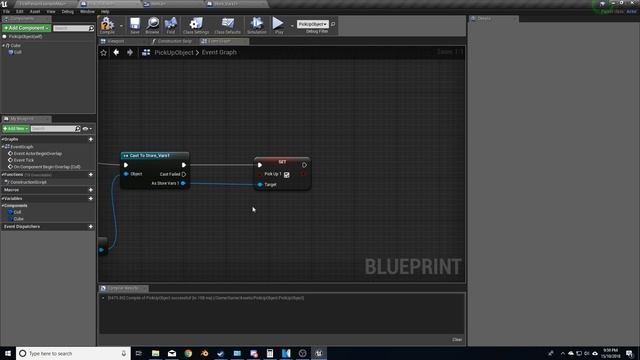Open the Debug menu
Viewport: 640px width, 360px height.
68,12
